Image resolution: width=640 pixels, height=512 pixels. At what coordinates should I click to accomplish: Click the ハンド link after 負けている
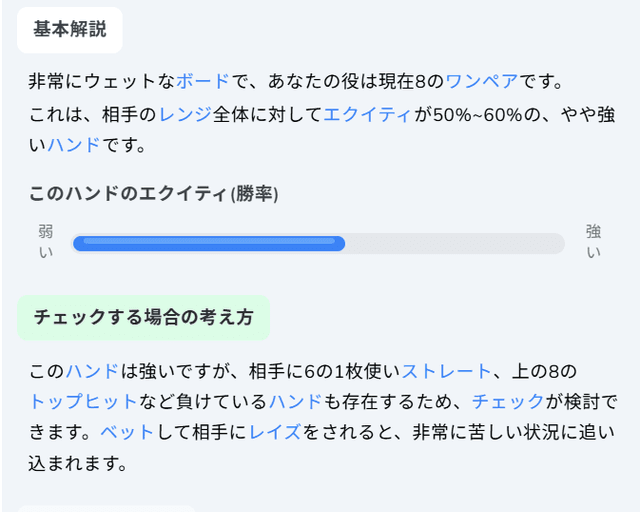295,402
